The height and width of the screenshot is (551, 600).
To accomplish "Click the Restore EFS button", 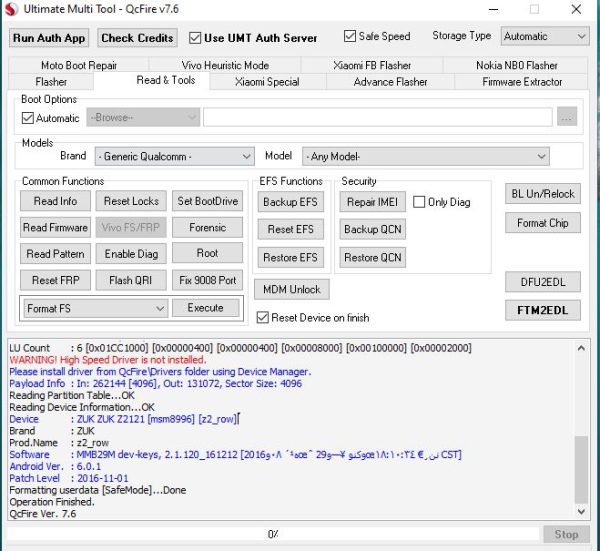I will click(x=290, y=258).
